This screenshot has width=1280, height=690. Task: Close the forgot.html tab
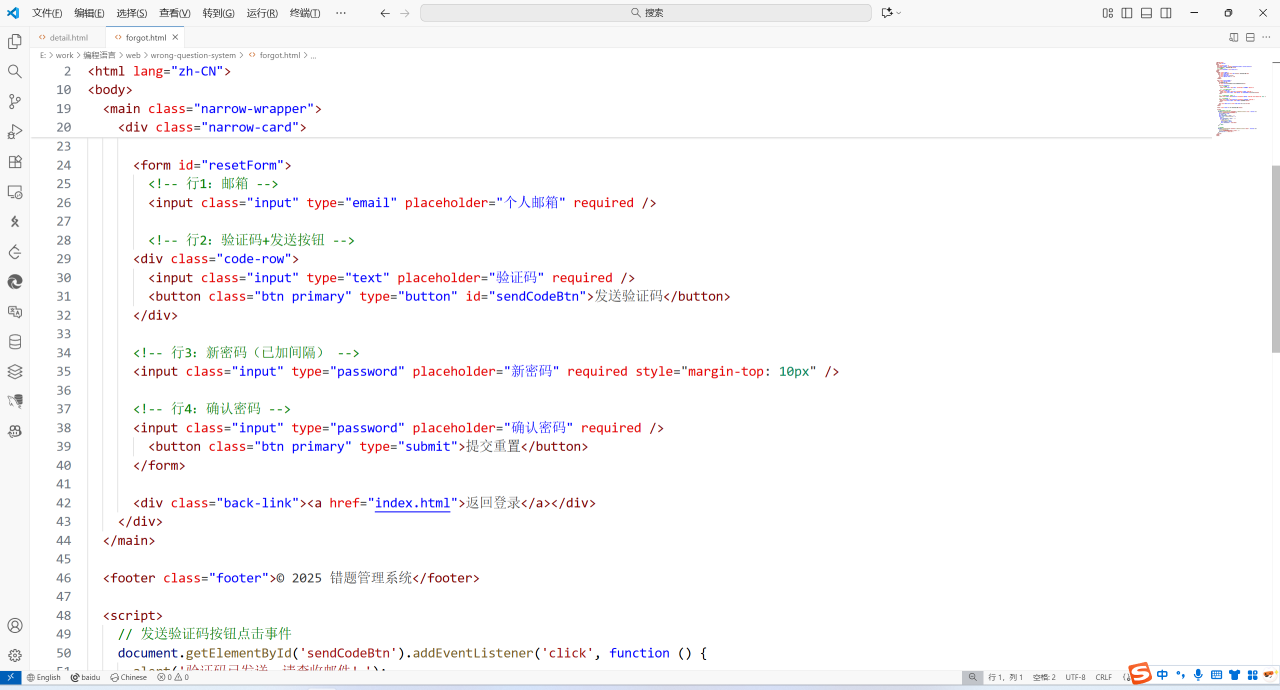[x=175, y=37]
